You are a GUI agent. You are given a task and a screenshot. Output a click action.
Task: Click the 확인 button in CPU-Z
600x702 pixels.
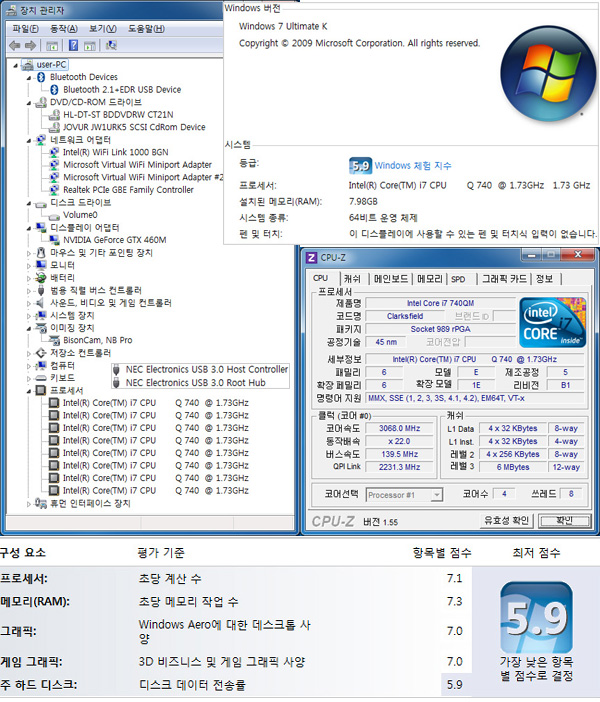(564, 521)
